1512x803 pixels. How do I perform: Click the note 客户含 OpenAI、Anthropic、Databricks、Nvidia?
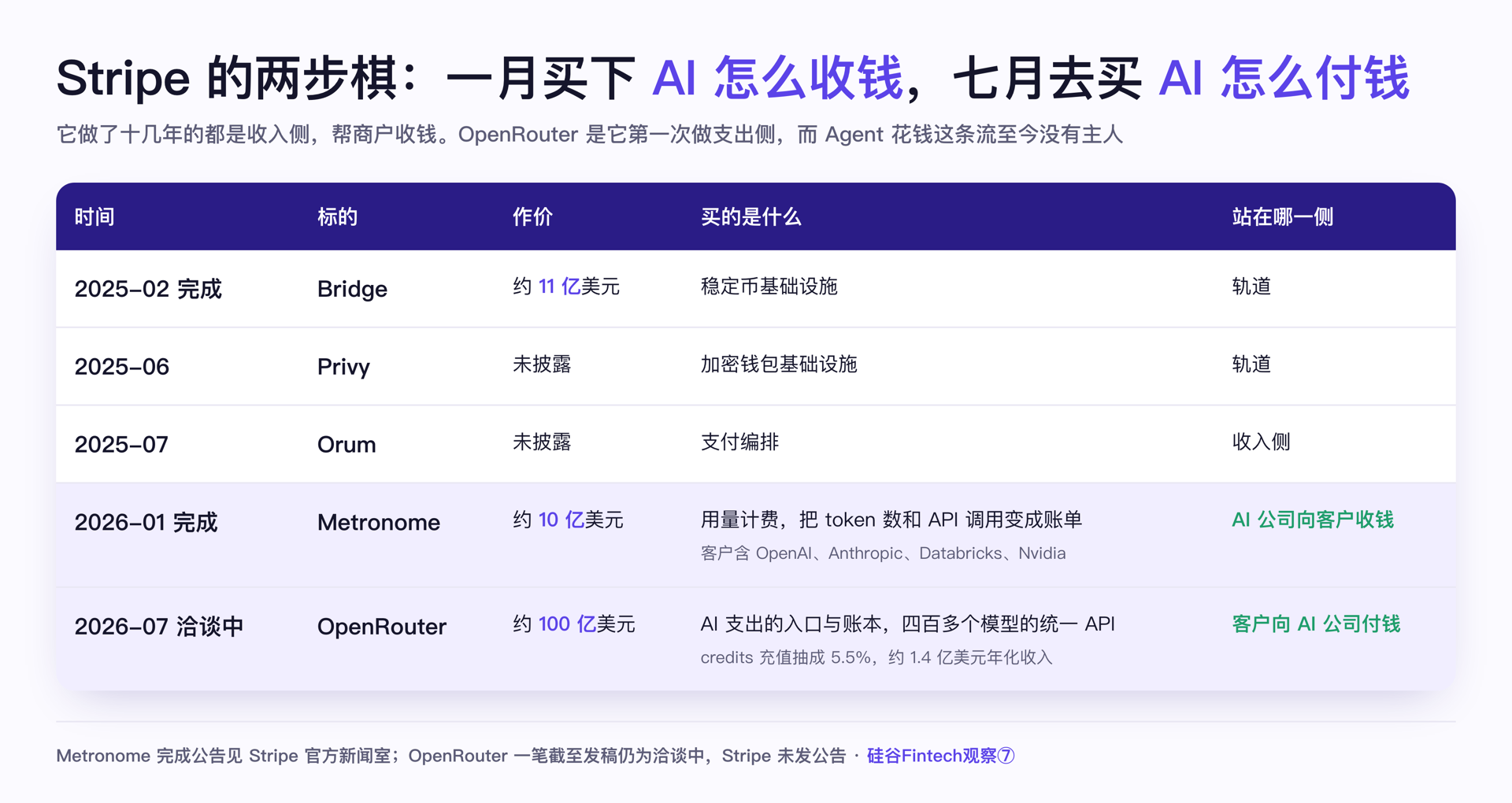click(x=883, y=553)
